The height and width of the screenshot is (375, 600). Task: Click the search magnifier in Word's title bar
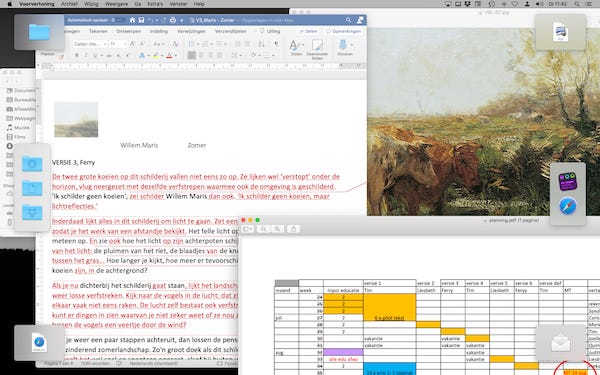point(348,20)
